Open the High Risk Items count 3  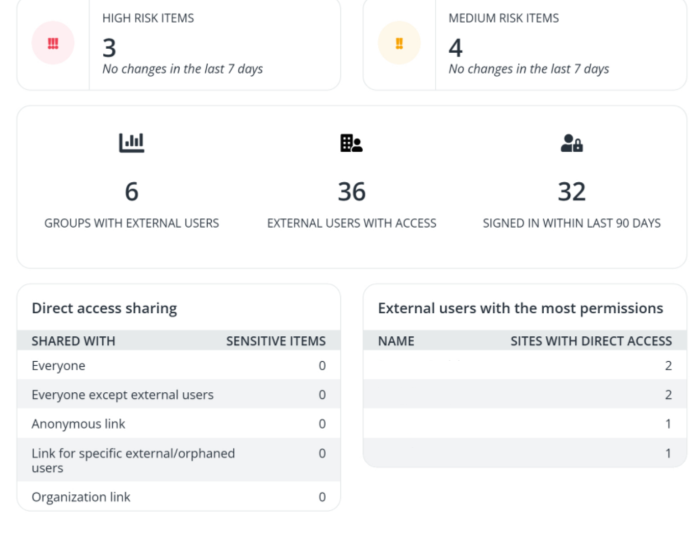110,47
